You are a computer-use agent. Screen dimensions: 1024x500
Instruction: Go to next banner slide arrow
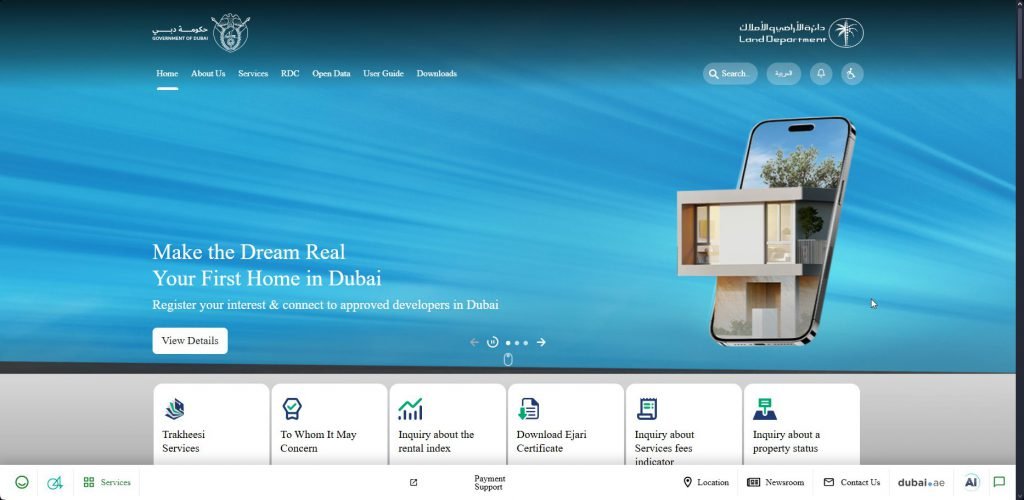pyautogui.click(x=541, y=342)
